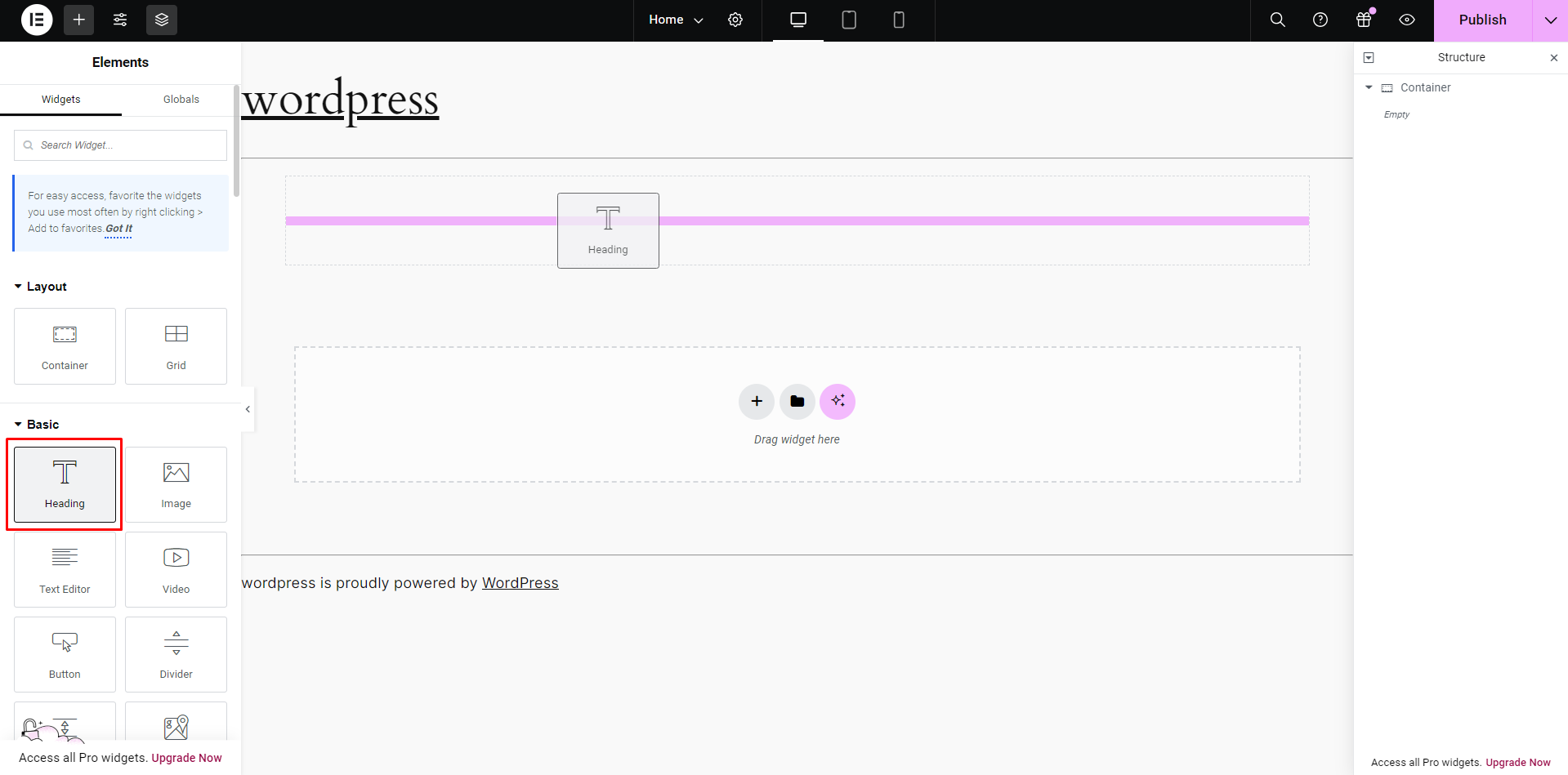Preview changes with the eye icon
The width and height of the screenshot is (1568, 775).
coord(1407,20)
